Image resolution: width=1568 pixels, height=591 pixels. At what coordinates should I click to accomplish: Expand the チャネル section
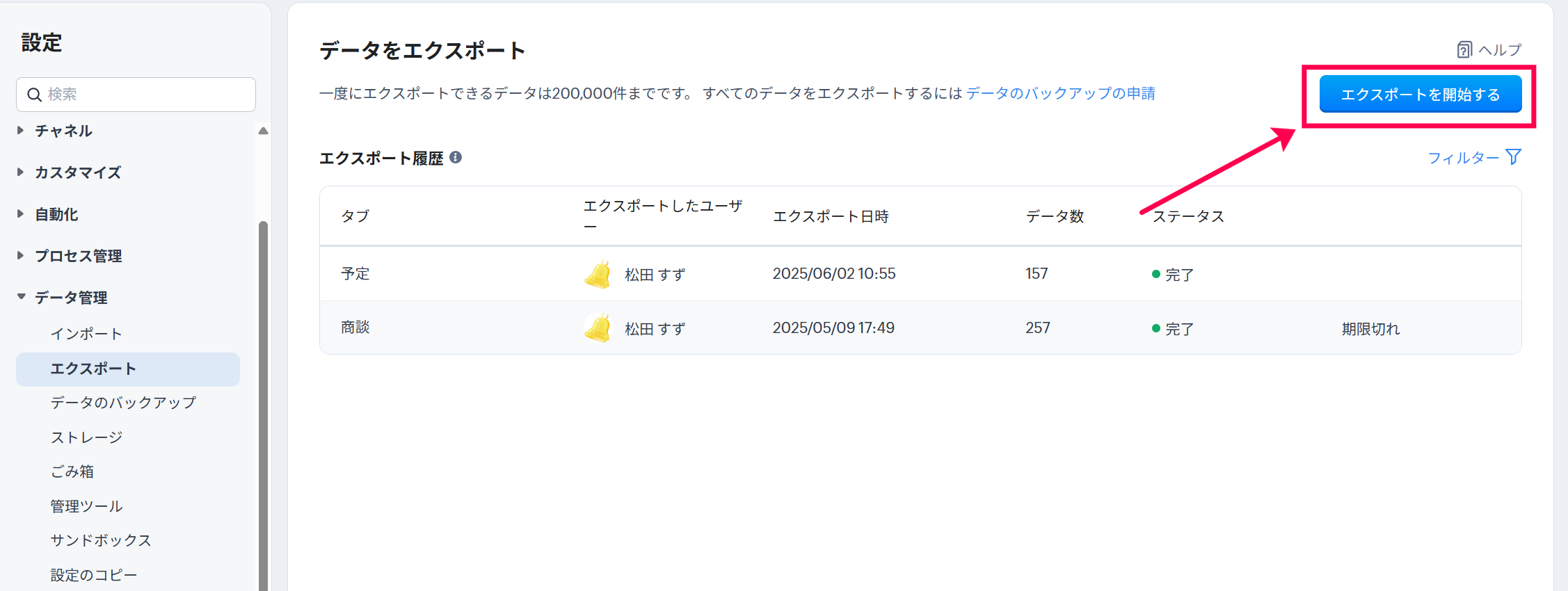[21, 131]
